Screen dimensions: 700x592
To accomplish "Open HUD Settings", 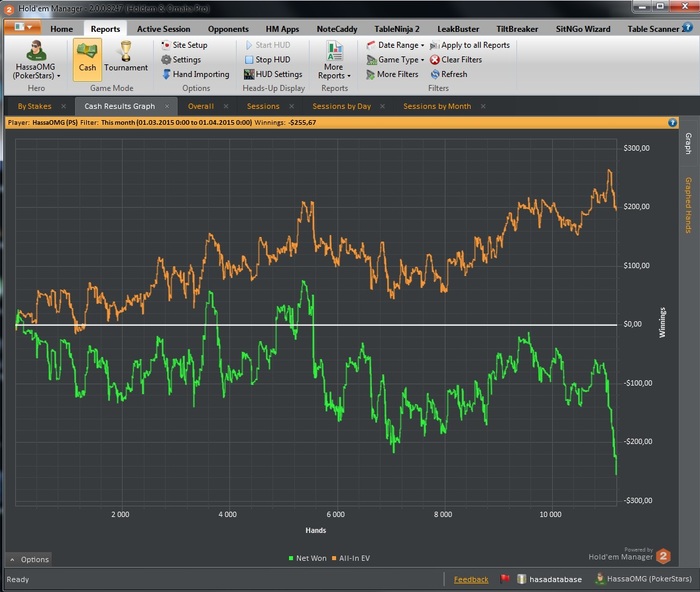I will (278, 74).
